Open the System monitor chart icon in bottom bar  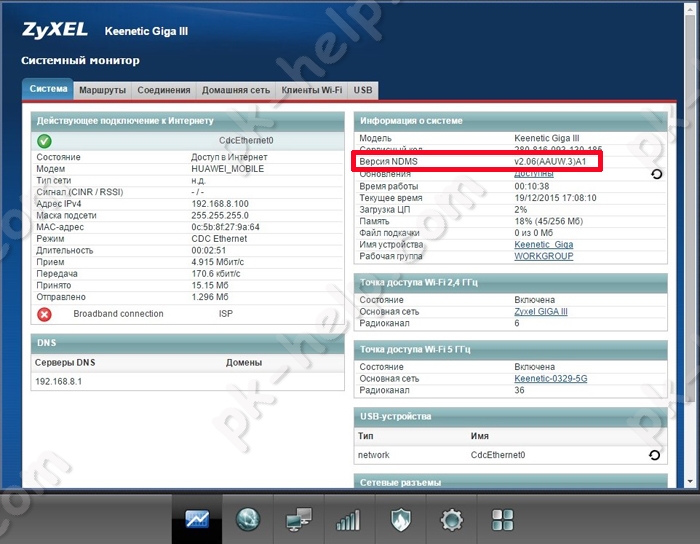[196, 520]
